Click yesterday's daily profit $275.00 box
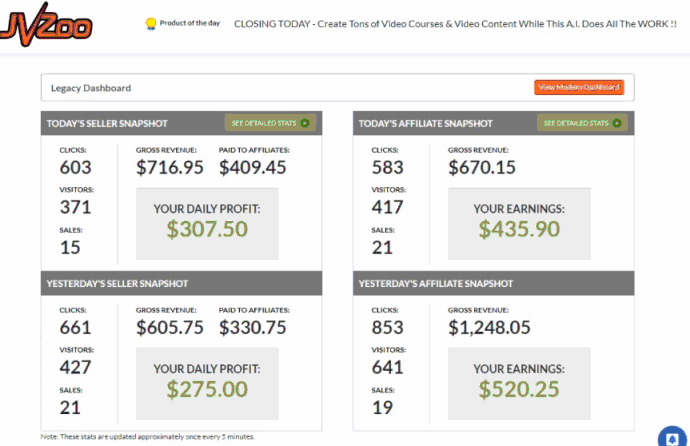 click(x=207, y=384)
